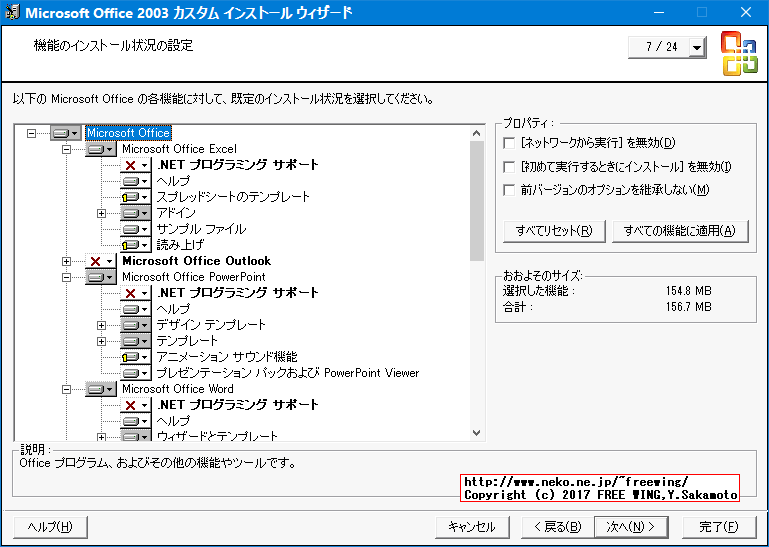The width and height of the screenshot is (769, 547).
Task: Open PowerPoint .NET プログラミング サポート X icon
Action: click(x=135, y=293)
